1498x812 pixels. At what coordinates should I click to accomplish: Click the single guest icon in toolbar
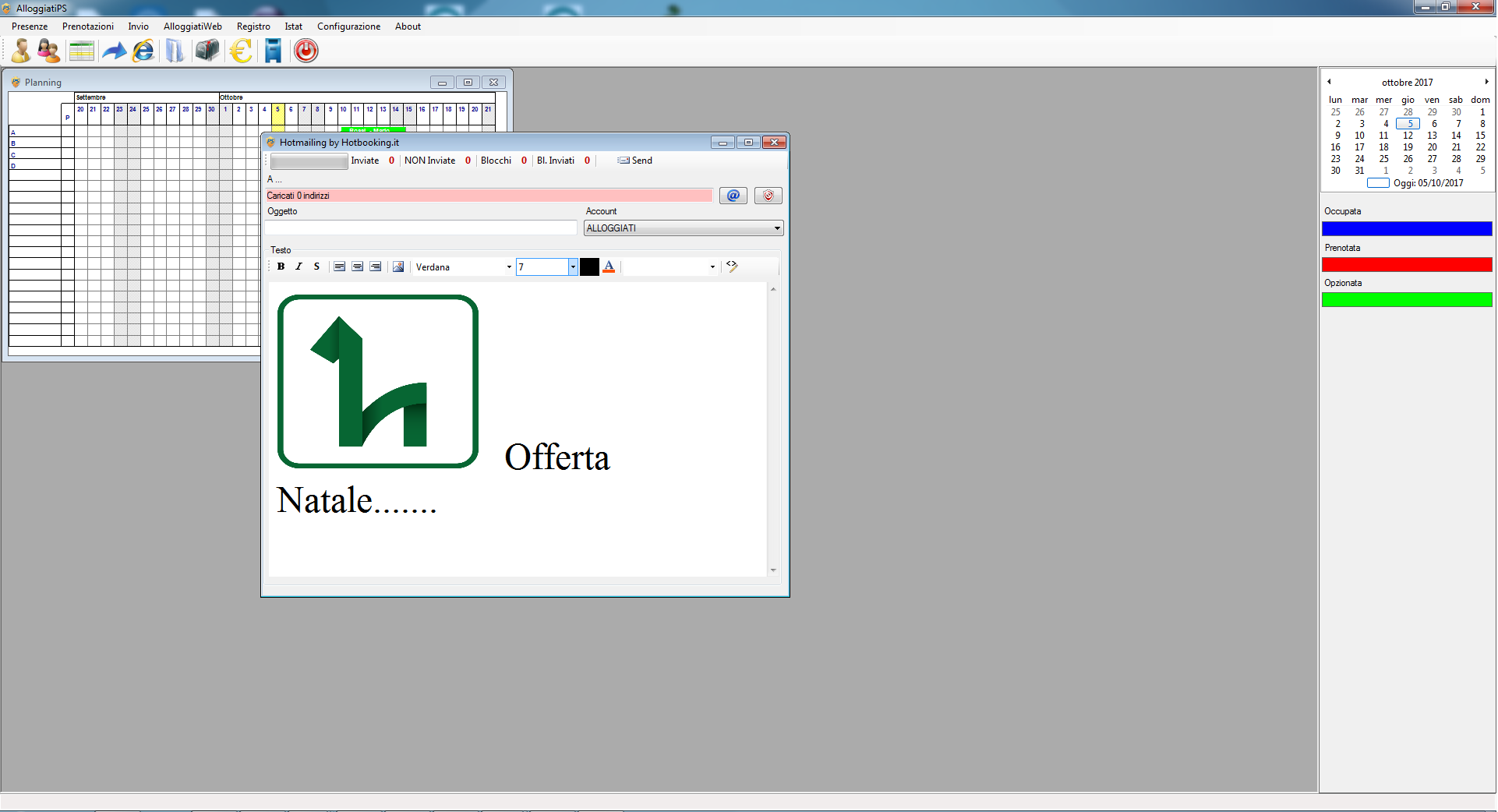tap(21, 51)
